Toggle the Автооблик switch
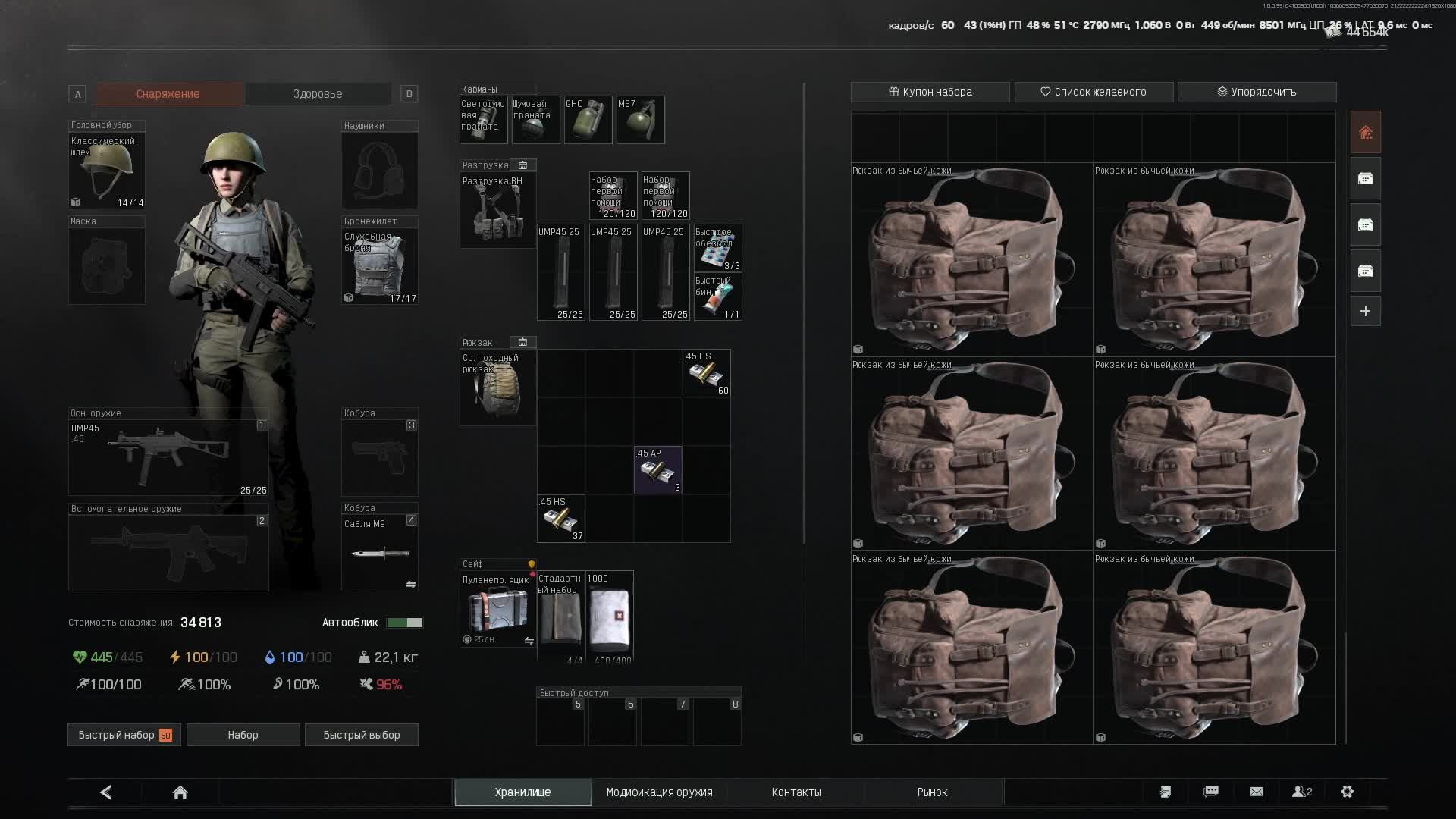Screen dimensions: 1456x819 pyautogui.click(x=405, y=623)
